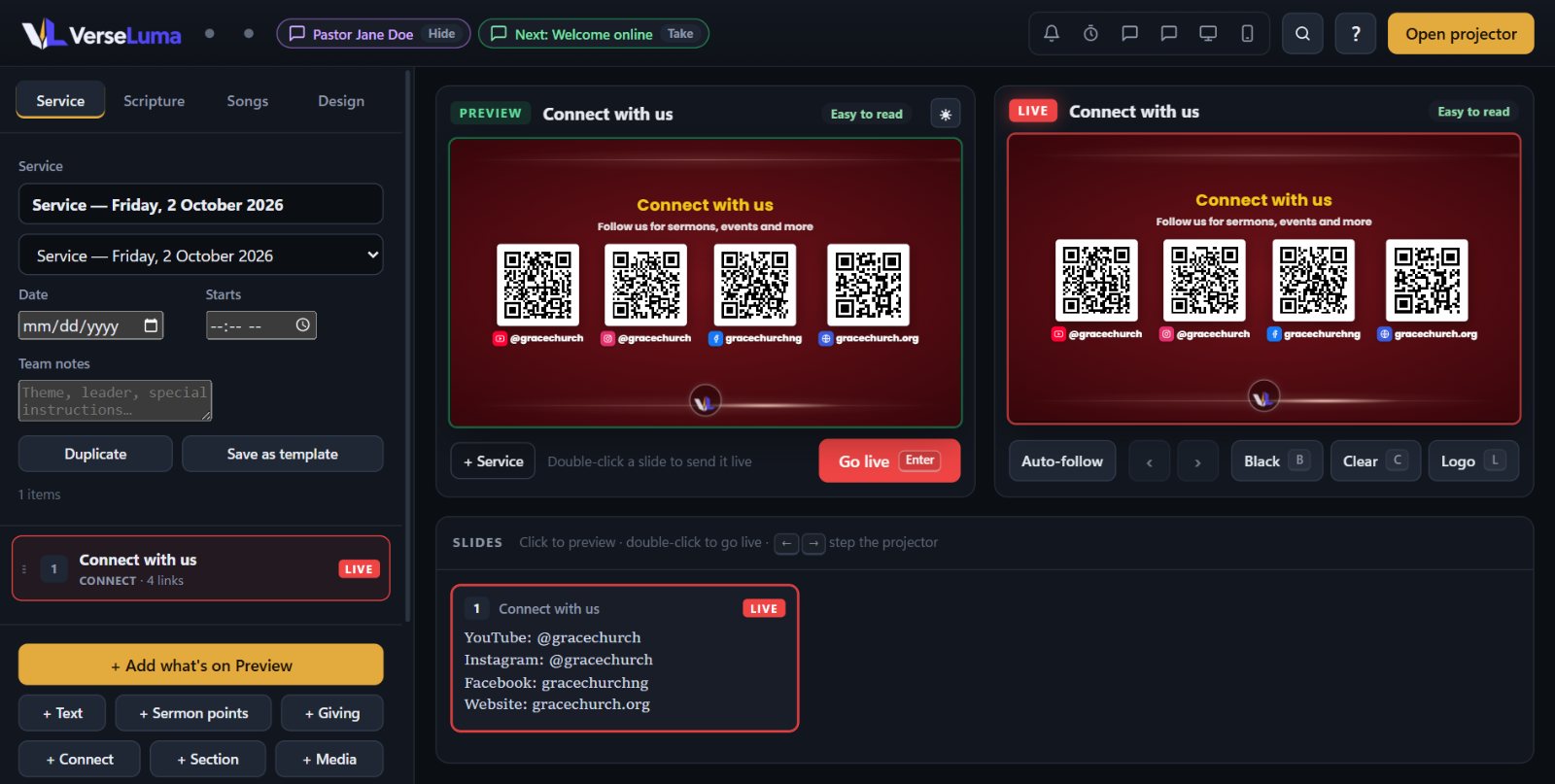
Task: Toggle Auto-follow on the live panel
Action: pos(1062,461)
